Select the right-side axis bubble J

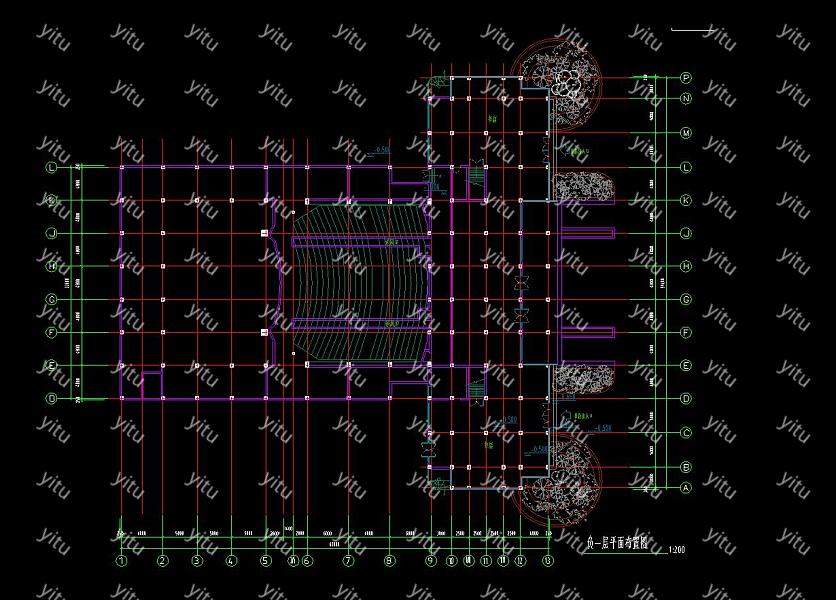point(686,233)
